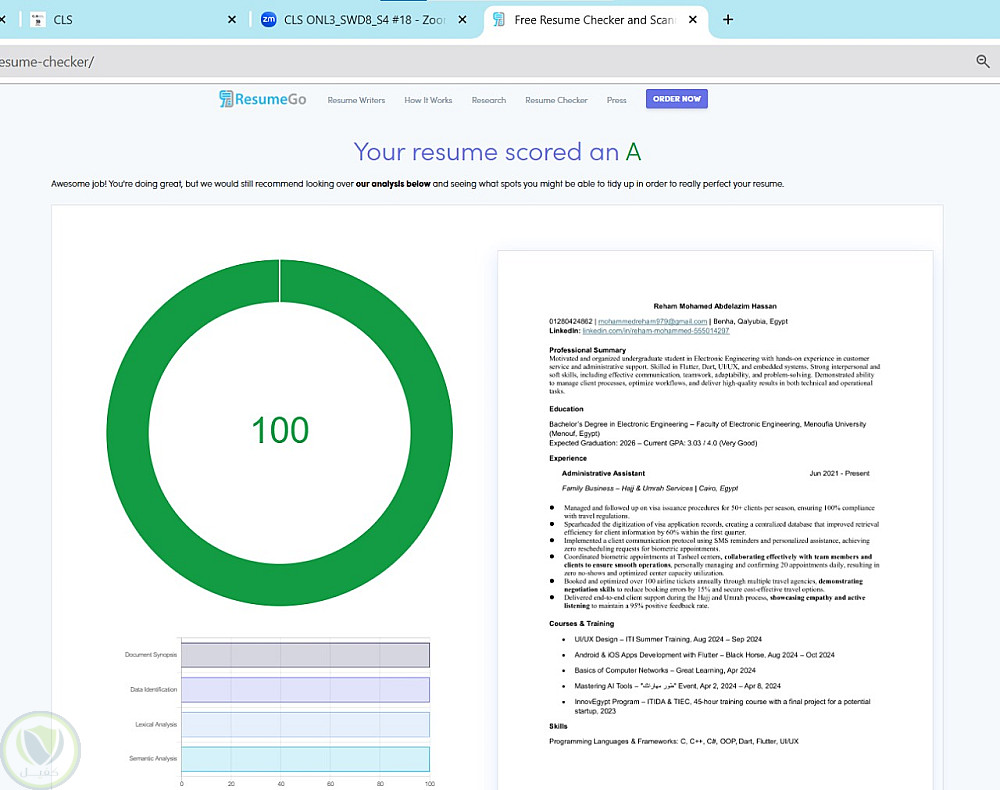Select the Free Resume Checker tab
Screen dimensions: 1000x790
[596, 20]
